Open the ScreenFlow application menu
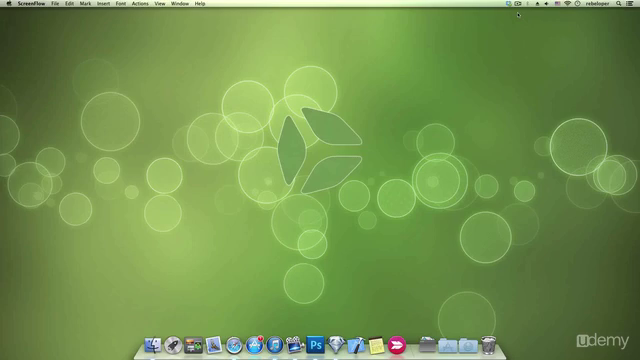Image resolution: width=640 pixels, height=360 pixels. tap(31, 4)
